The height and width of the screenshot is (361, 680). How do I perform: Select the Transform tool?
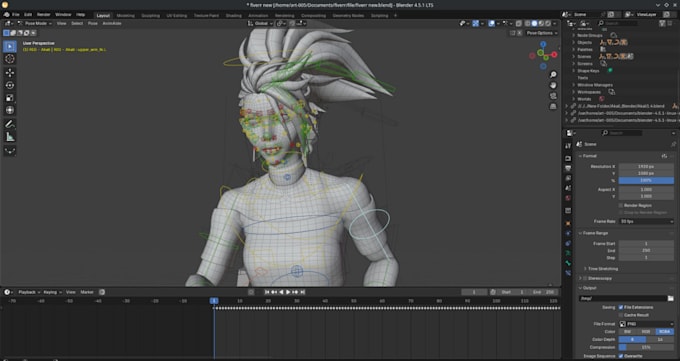pyautogui.click(x=10, y=111)
